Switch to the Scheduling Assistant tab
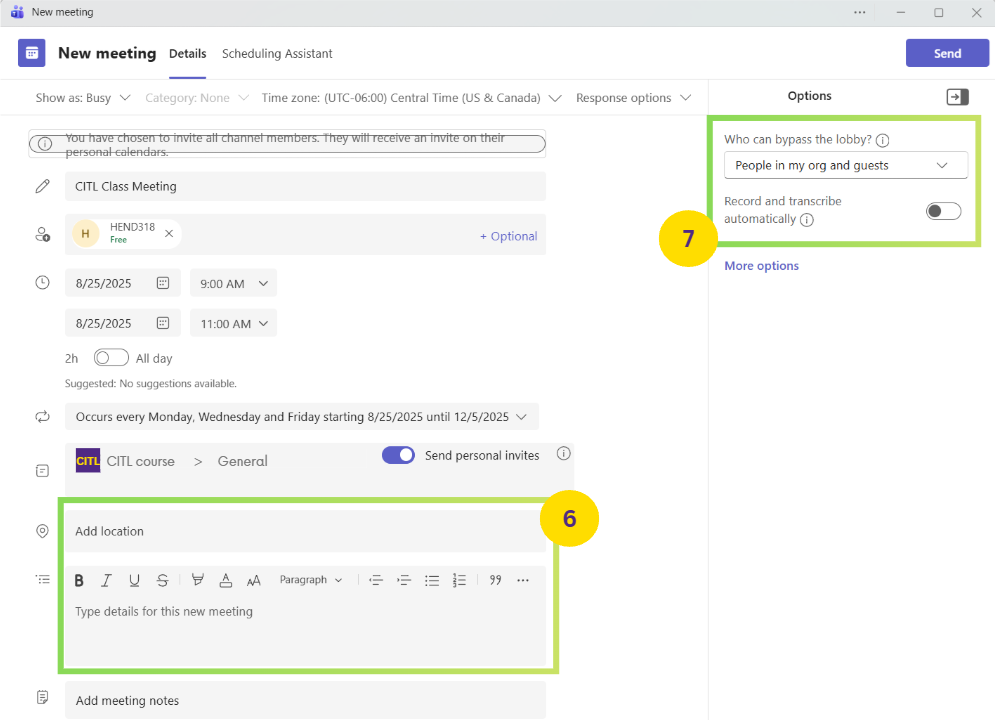 pos(277,54)
